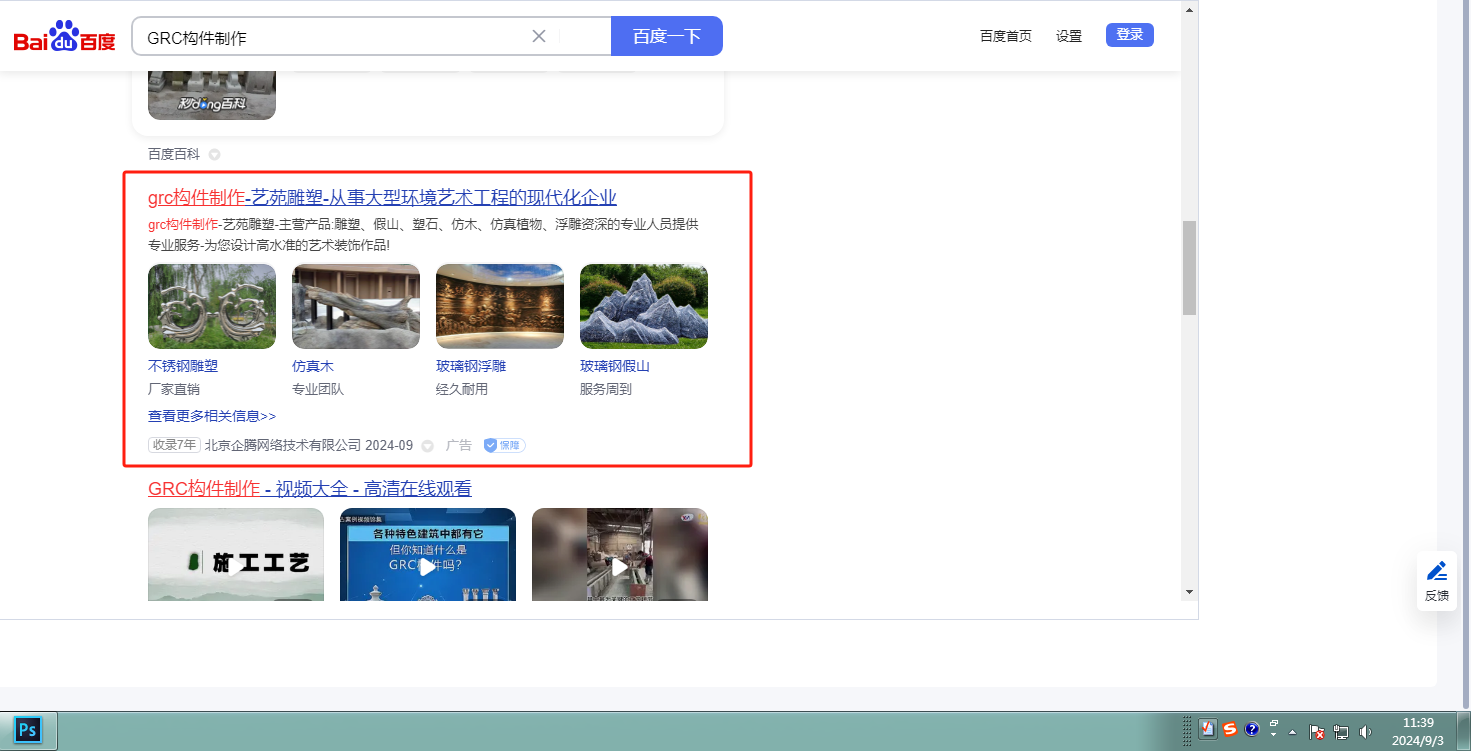The width and height of the screenshot is (1471, 751).
Task: Click the 仿真木 image thumbnail
Action: (x=356, y=306)
